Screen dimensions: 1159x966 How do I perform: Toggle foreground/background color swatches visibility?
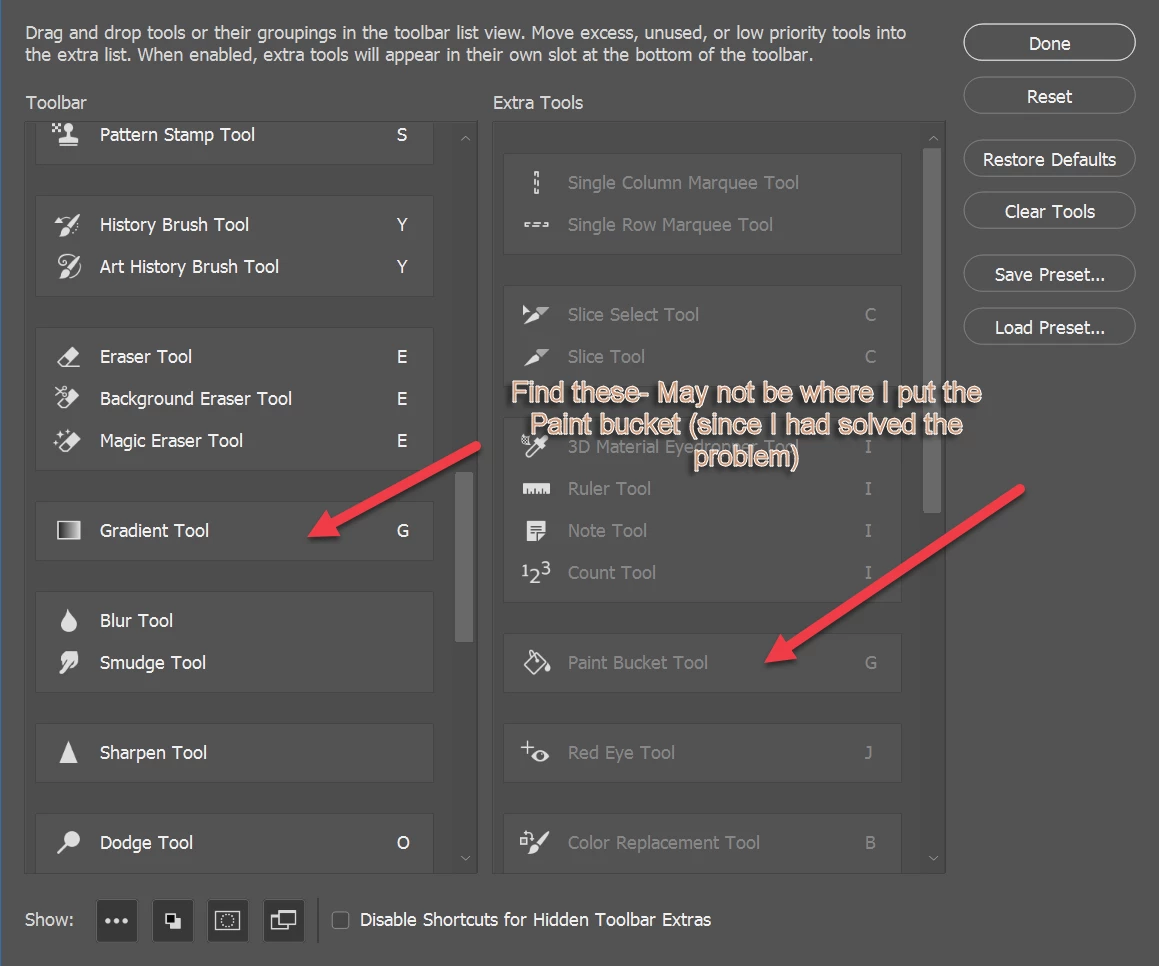[x=173, y=920]
